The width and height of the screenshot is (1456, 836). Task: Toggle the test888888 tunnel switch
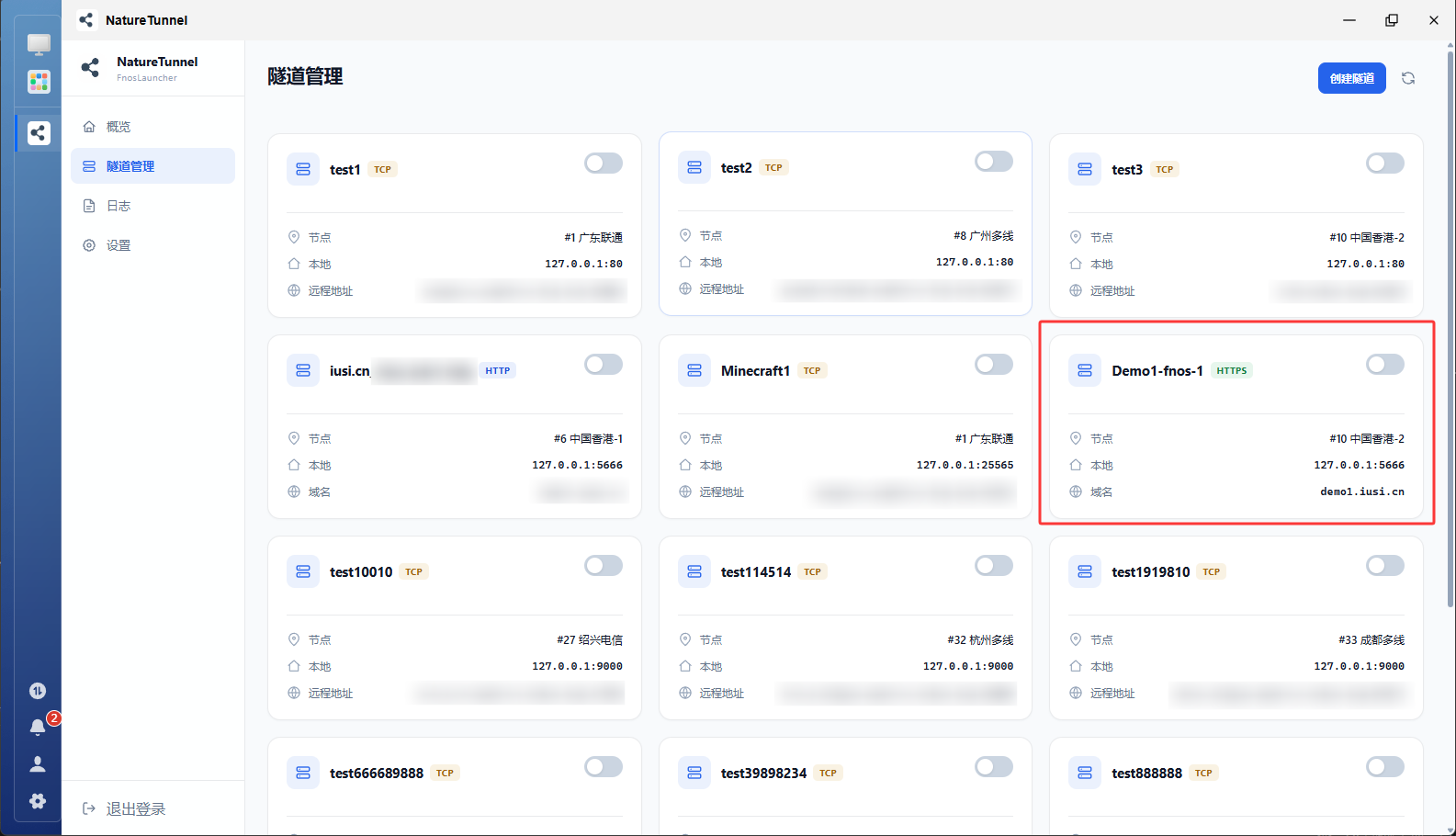(1385, 766)
